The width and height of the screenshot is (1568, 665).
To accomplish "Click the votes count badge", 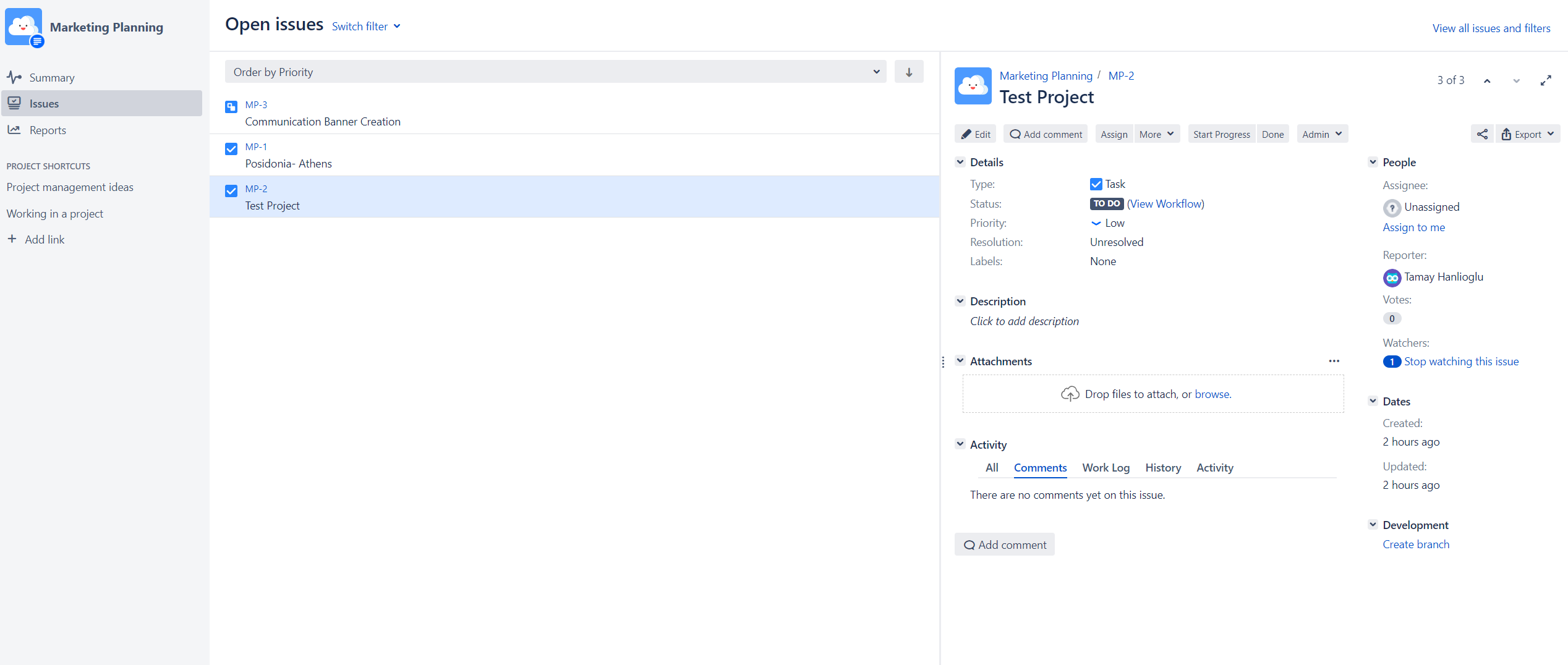I will coord(1392,318).
